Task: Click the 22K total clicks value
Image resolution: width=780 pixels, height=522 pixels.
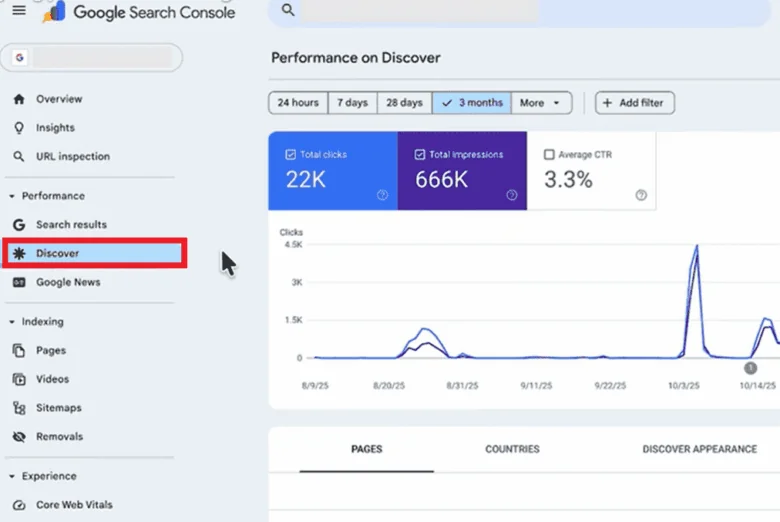Action: pyautogui.click(x=306, y=180)
